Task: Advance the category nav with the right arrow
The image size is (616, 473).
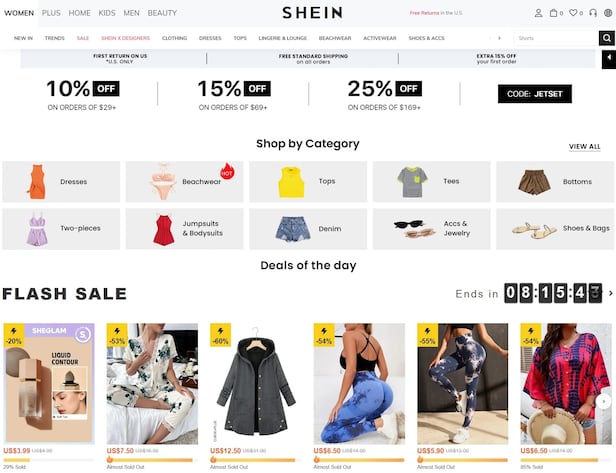Action: click(499, 38)
